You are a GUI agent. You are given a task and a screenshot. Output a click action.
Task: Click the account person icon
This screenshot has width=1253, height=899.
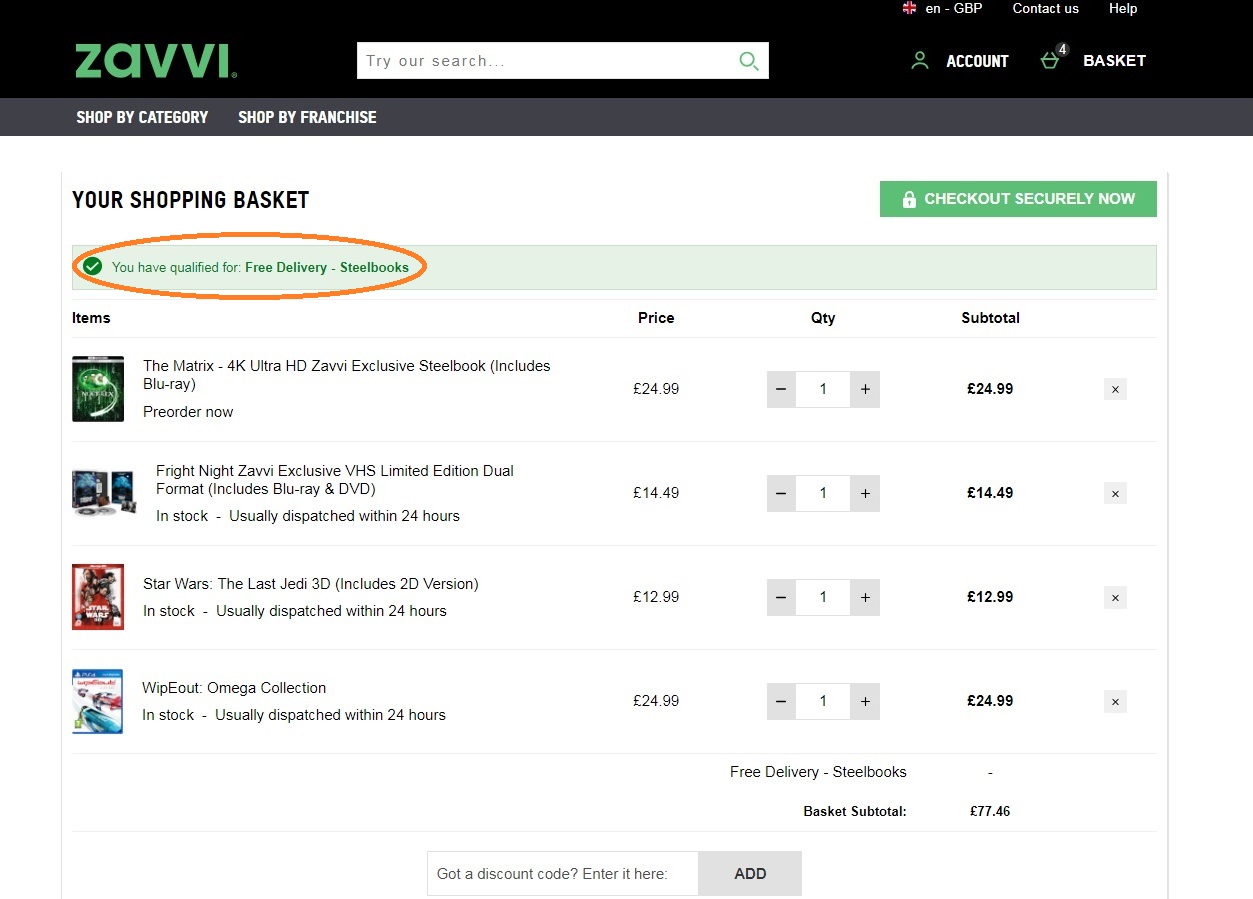click(919, 61)
